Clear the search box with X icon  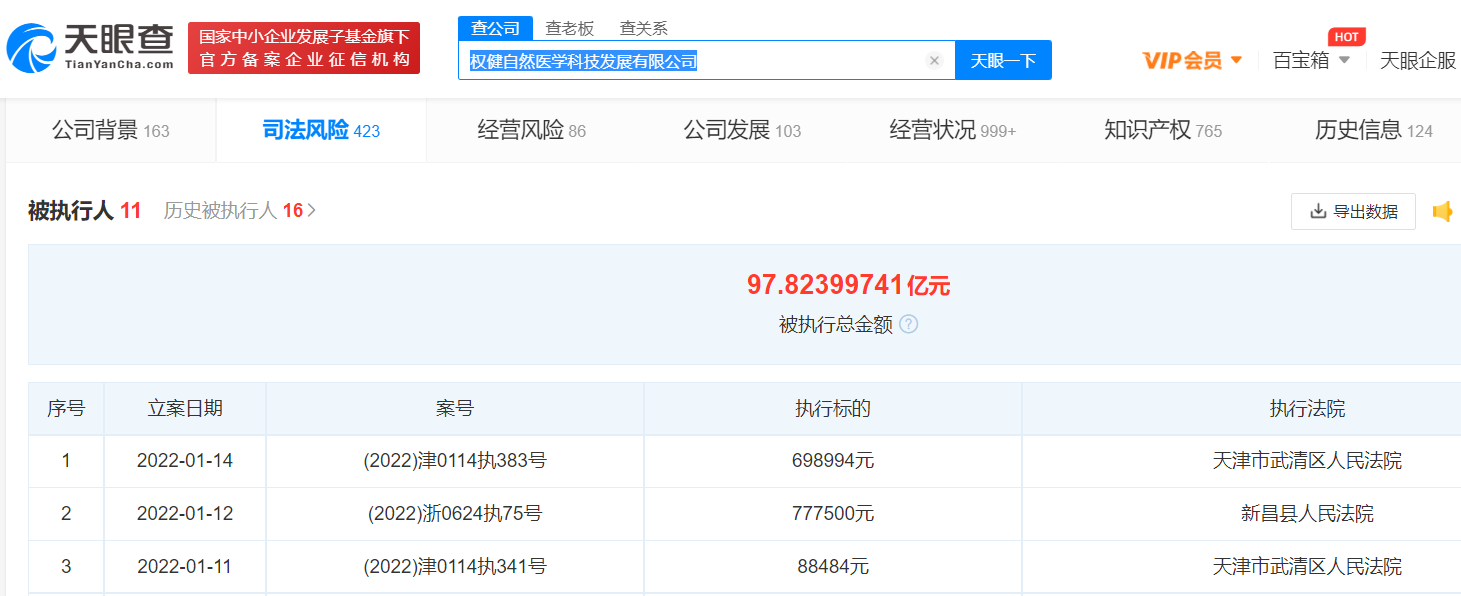coord(934,61)
